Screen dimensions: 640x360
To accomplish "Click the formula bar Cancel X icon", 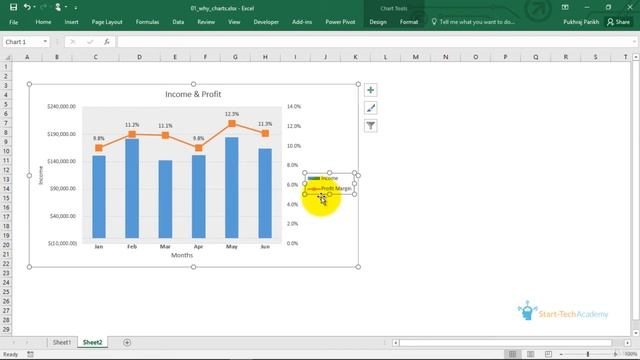I will coord(73,42).
